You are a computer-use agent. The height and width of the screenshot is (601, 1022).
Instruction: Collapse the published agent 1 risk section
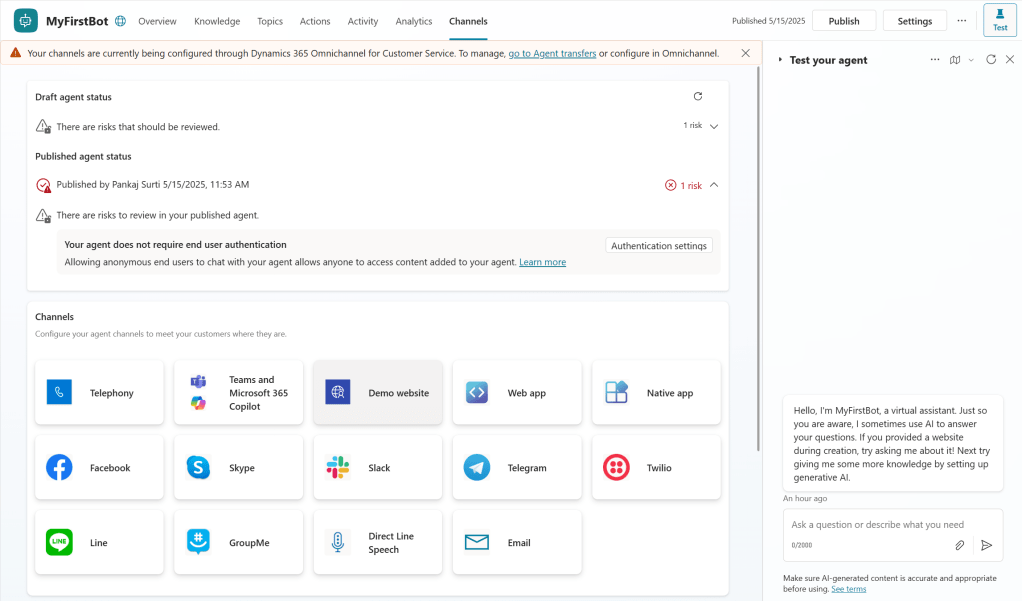714,185
